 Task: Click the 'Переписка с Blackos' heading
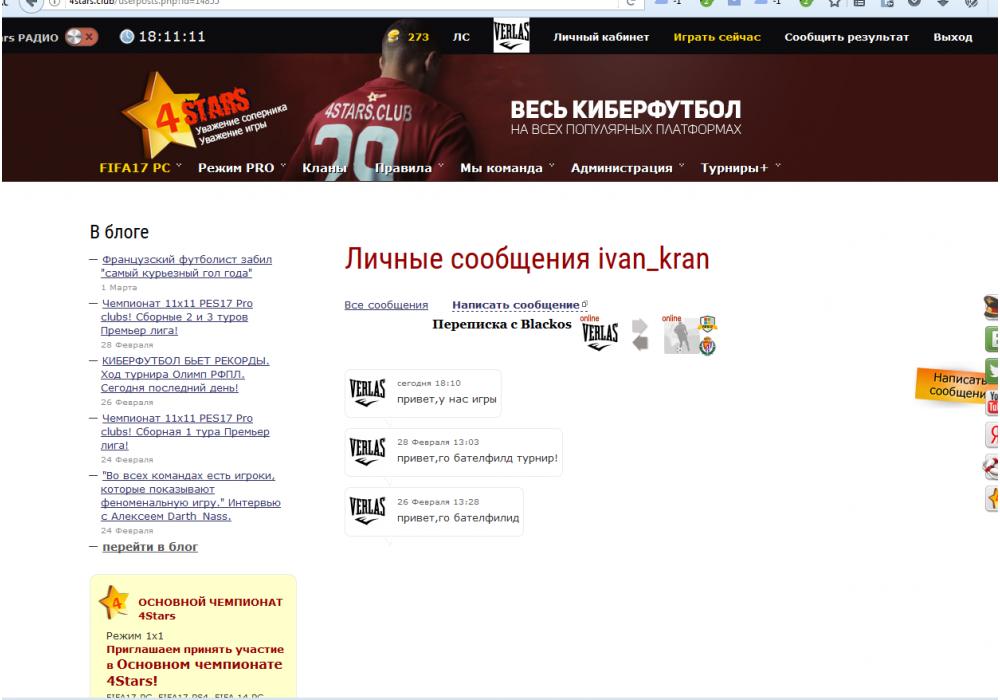[x=502, y=324]
